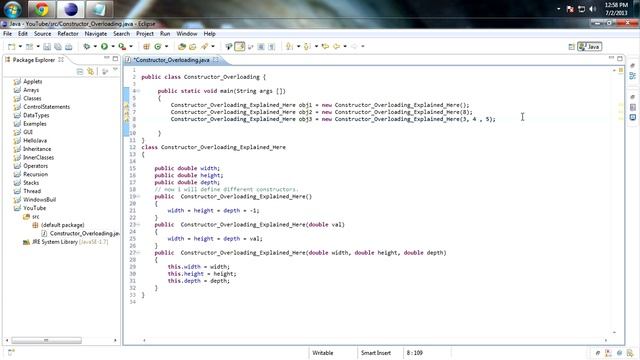The height and width of the screenshot is (360, 640).
Task: Click the Save All toolbar icon
Action: point(58,47)
